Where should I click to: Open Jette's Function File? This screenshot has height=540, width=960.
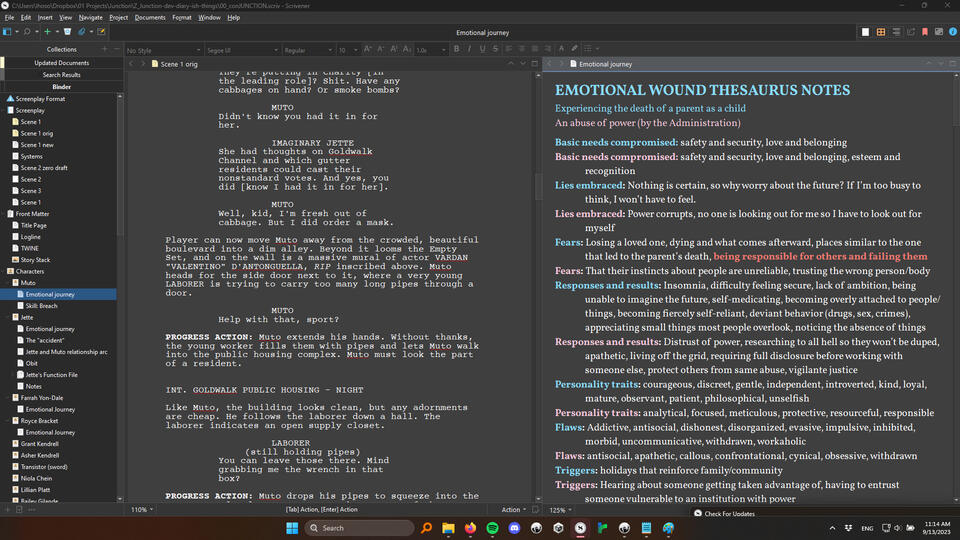pos(51,375)
